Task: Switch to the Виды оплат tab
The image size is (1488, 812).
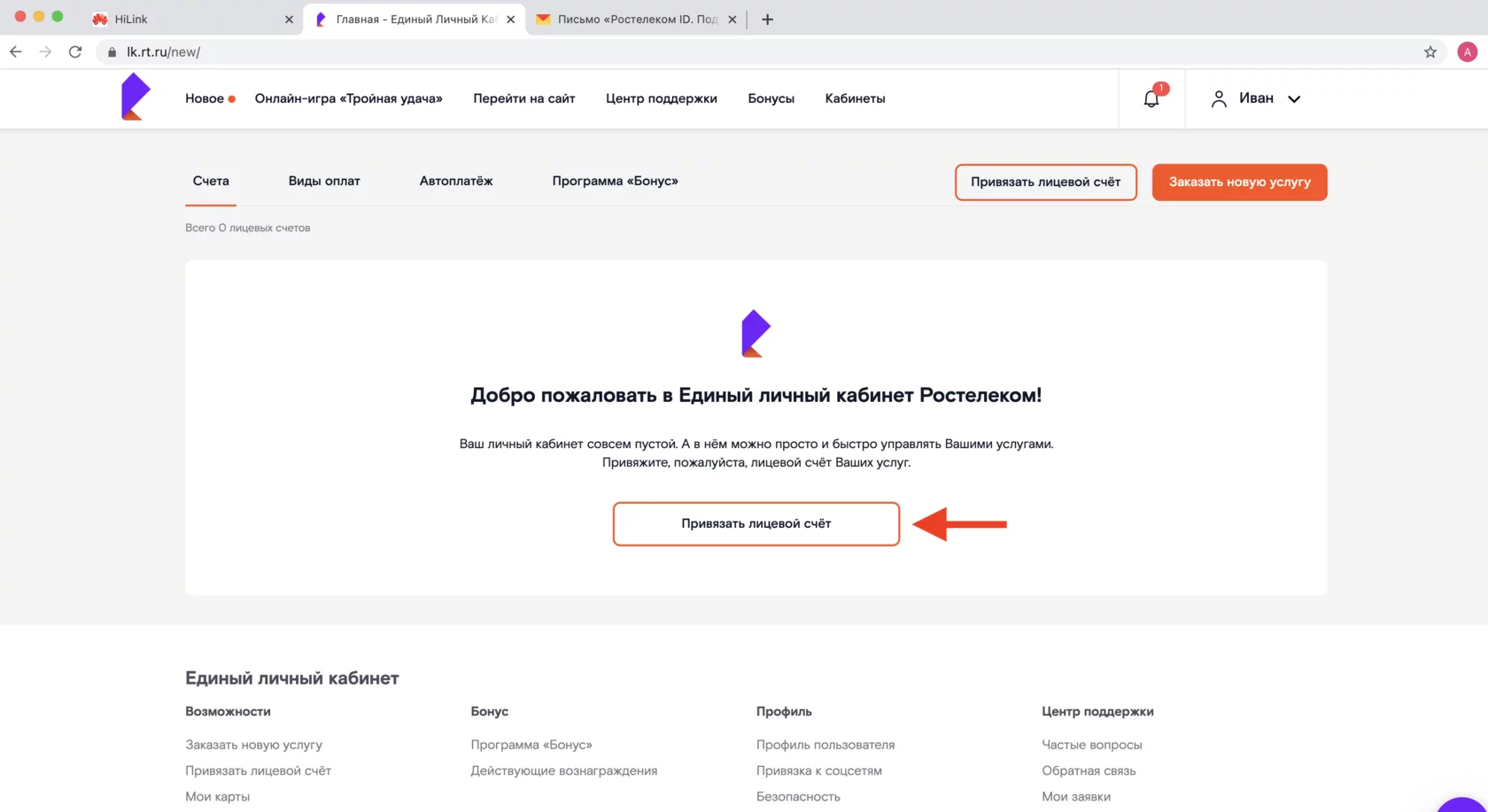Action: click(x=323, y=181)
